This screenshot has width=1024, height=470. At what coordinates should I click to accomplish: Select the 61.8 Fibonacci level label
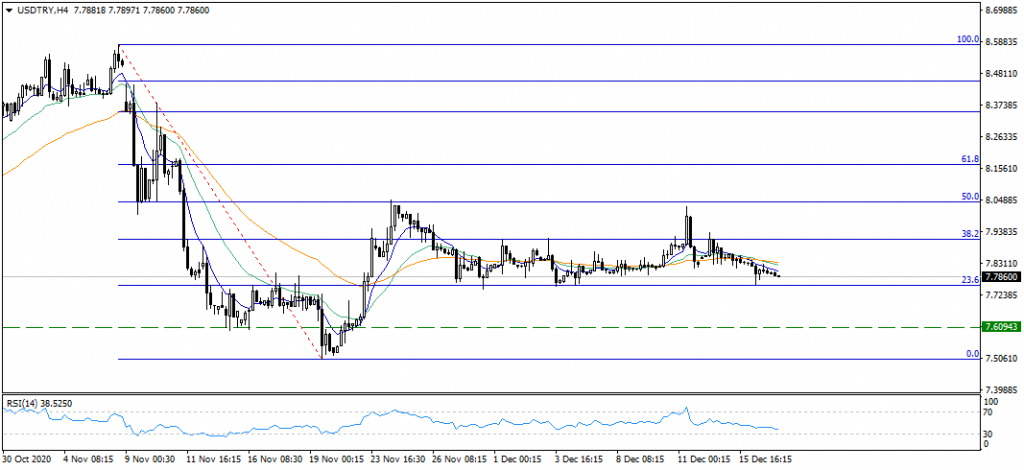click(968, 159)
